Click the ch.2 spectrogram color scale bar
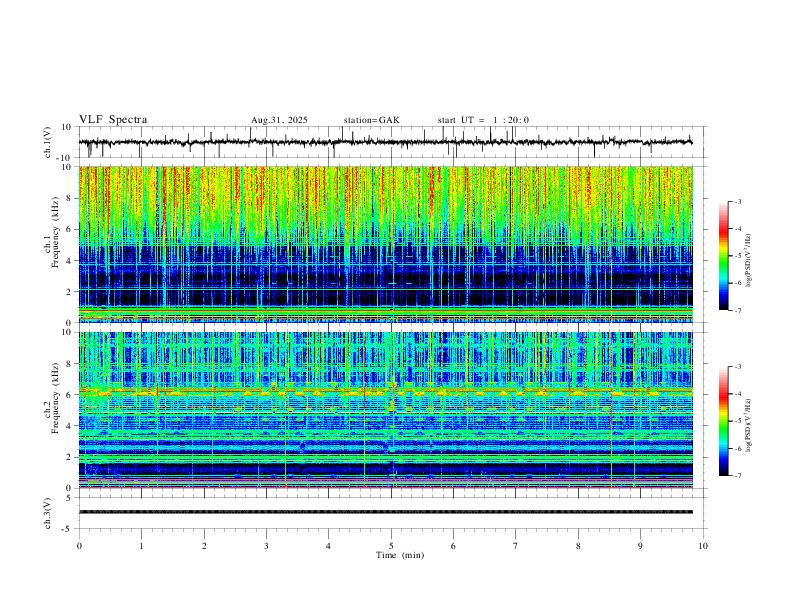 (x=724, y=421)
